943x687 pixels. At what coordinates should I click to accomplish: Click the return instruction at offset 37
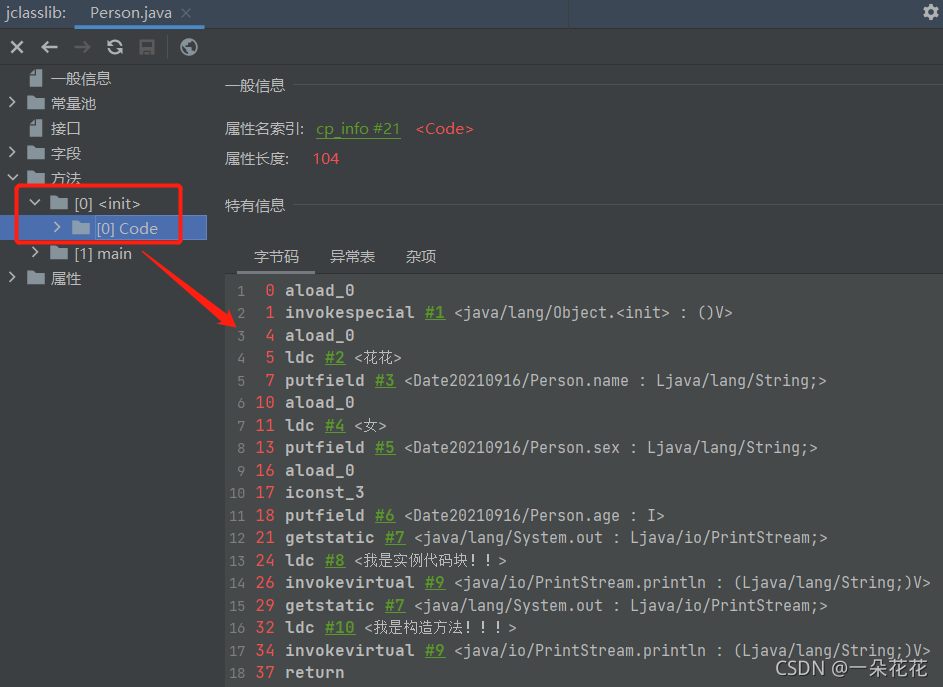click(x=315, y=673)
